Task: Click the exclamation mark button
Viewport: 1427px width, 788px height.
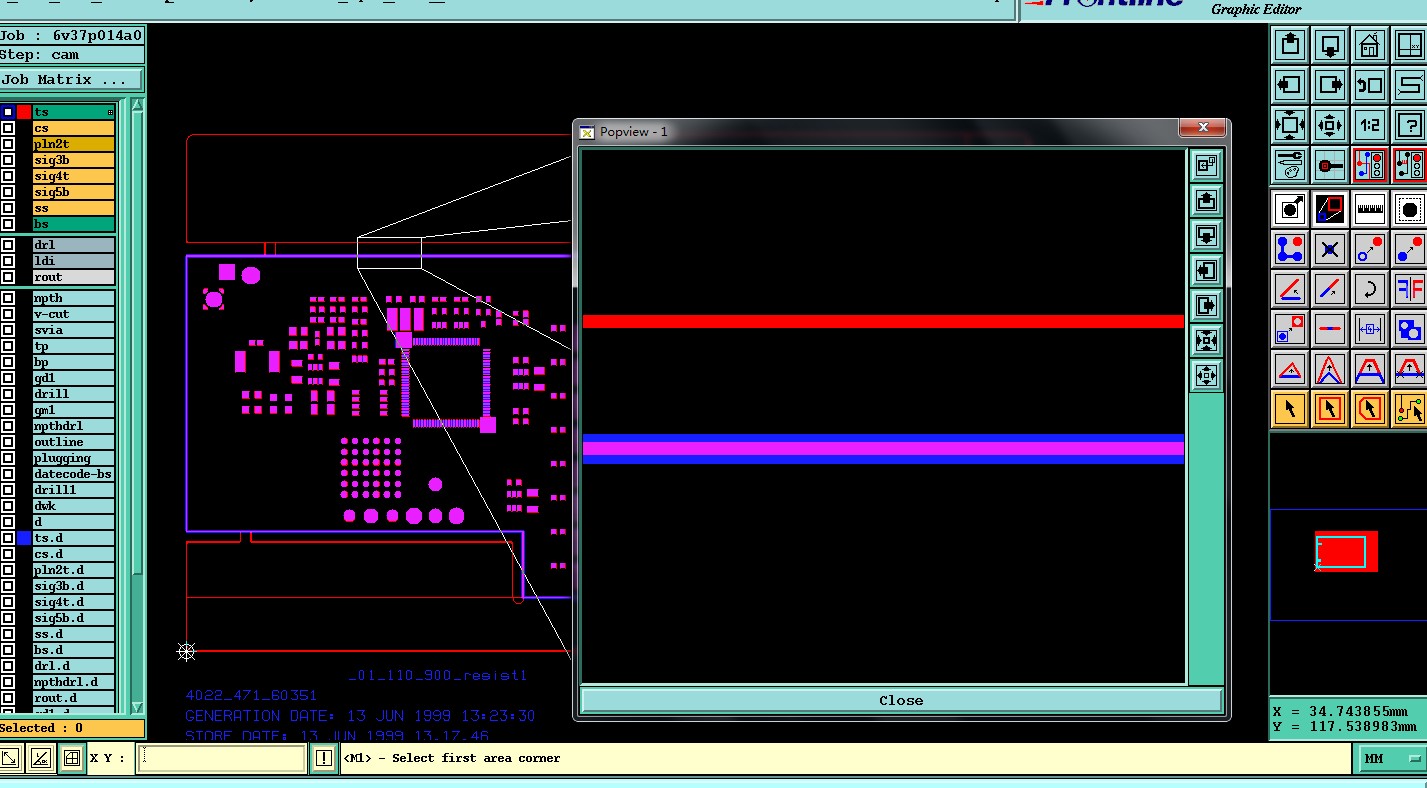Action: pyautogui.click(x=324, y=758)
